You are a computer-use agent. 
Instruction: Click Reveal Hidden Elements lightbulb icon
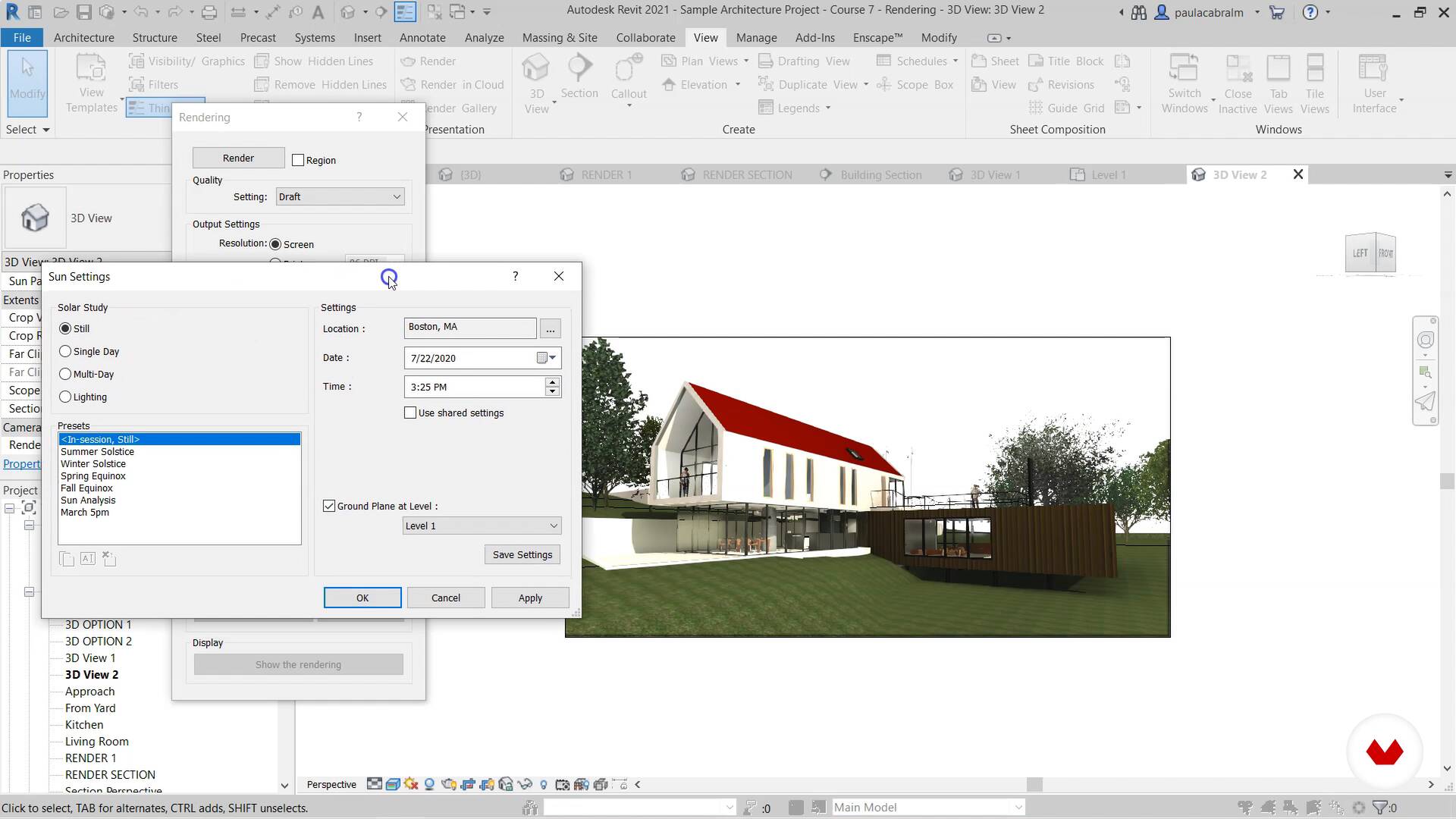tap(543, 784)
